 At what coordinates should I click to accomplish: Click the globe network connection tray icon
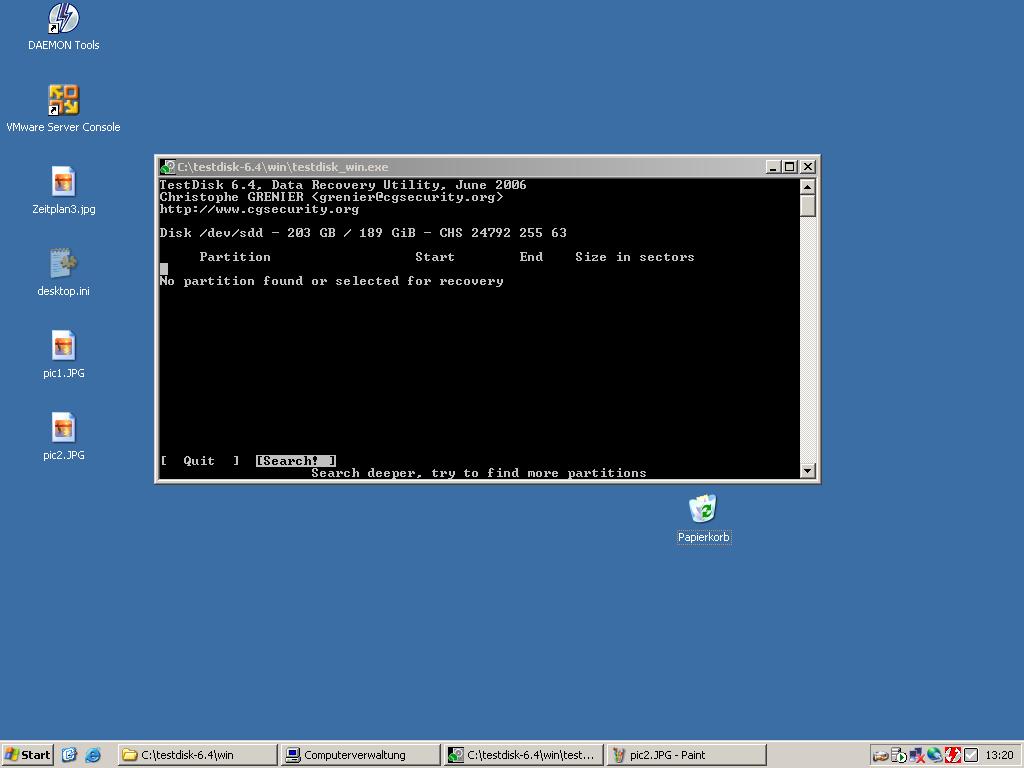(935, 756)
